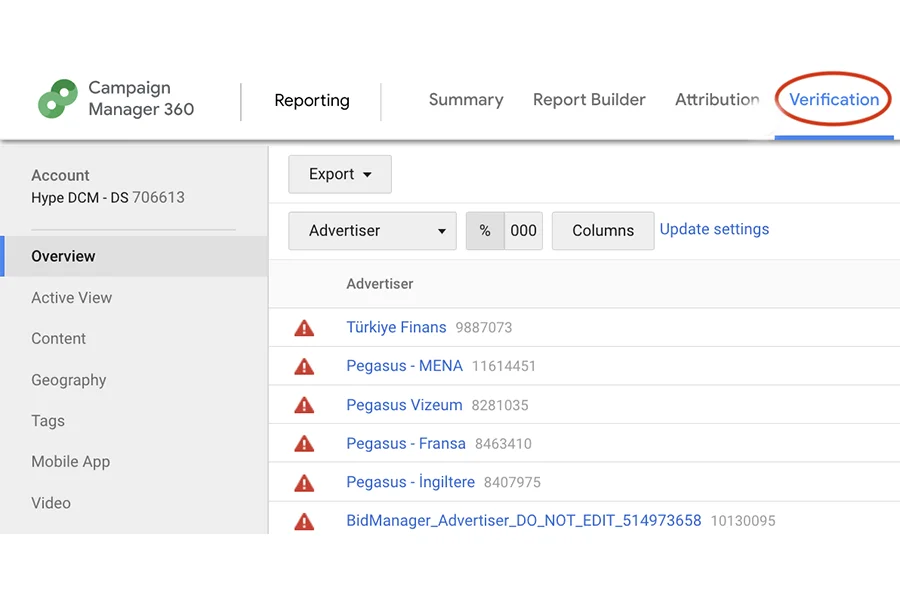Screen dimensions: 900x600
Task: Click the Advertiser column header
Action: coord(379,284)
